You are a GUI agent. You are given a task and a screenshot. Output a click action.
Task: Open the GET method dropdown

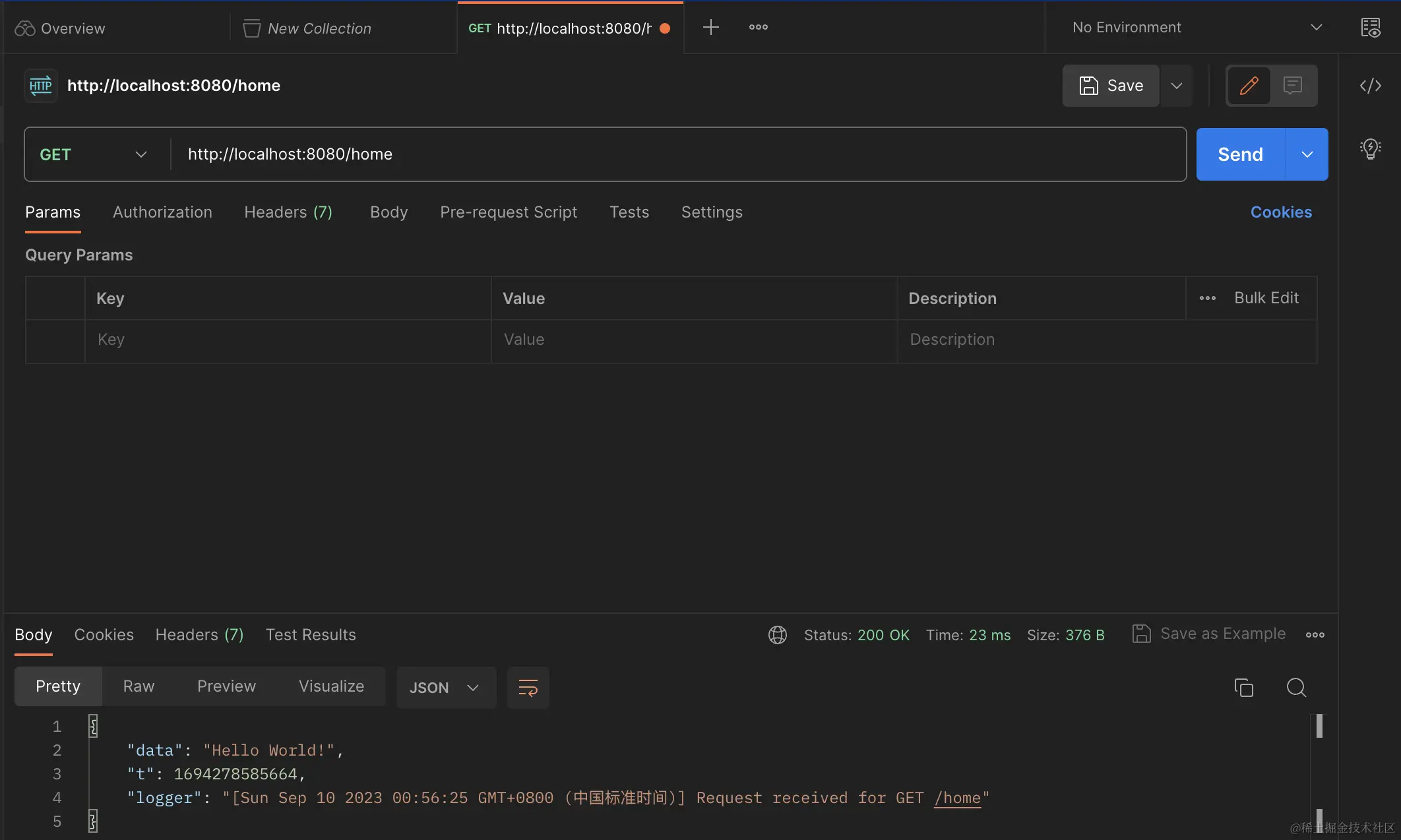click(94, 154)
